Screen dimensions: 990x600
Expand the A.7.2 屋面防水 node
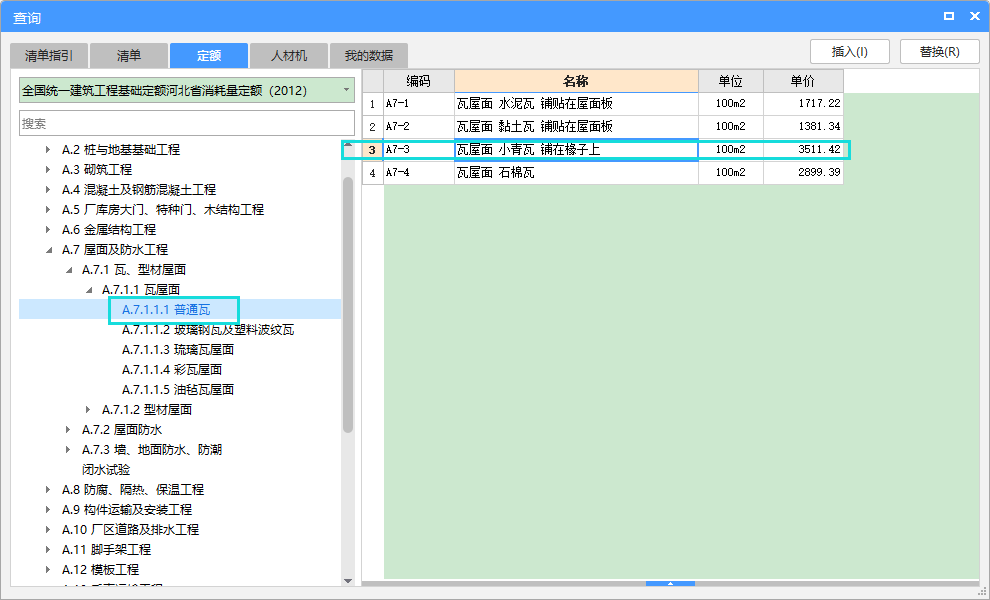(66, 429)
